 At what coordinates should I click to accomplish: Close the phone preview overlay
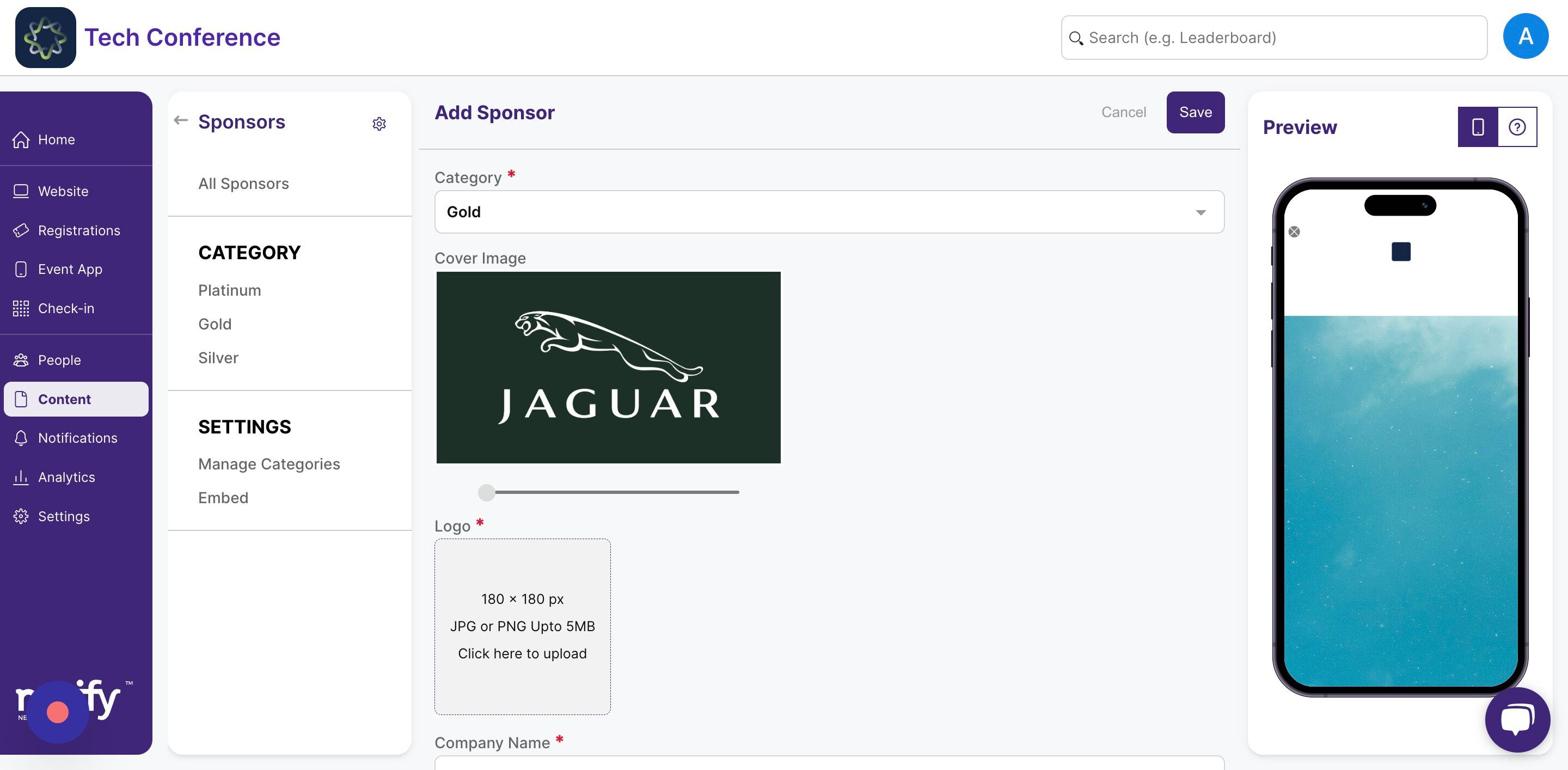point(1294,231)
